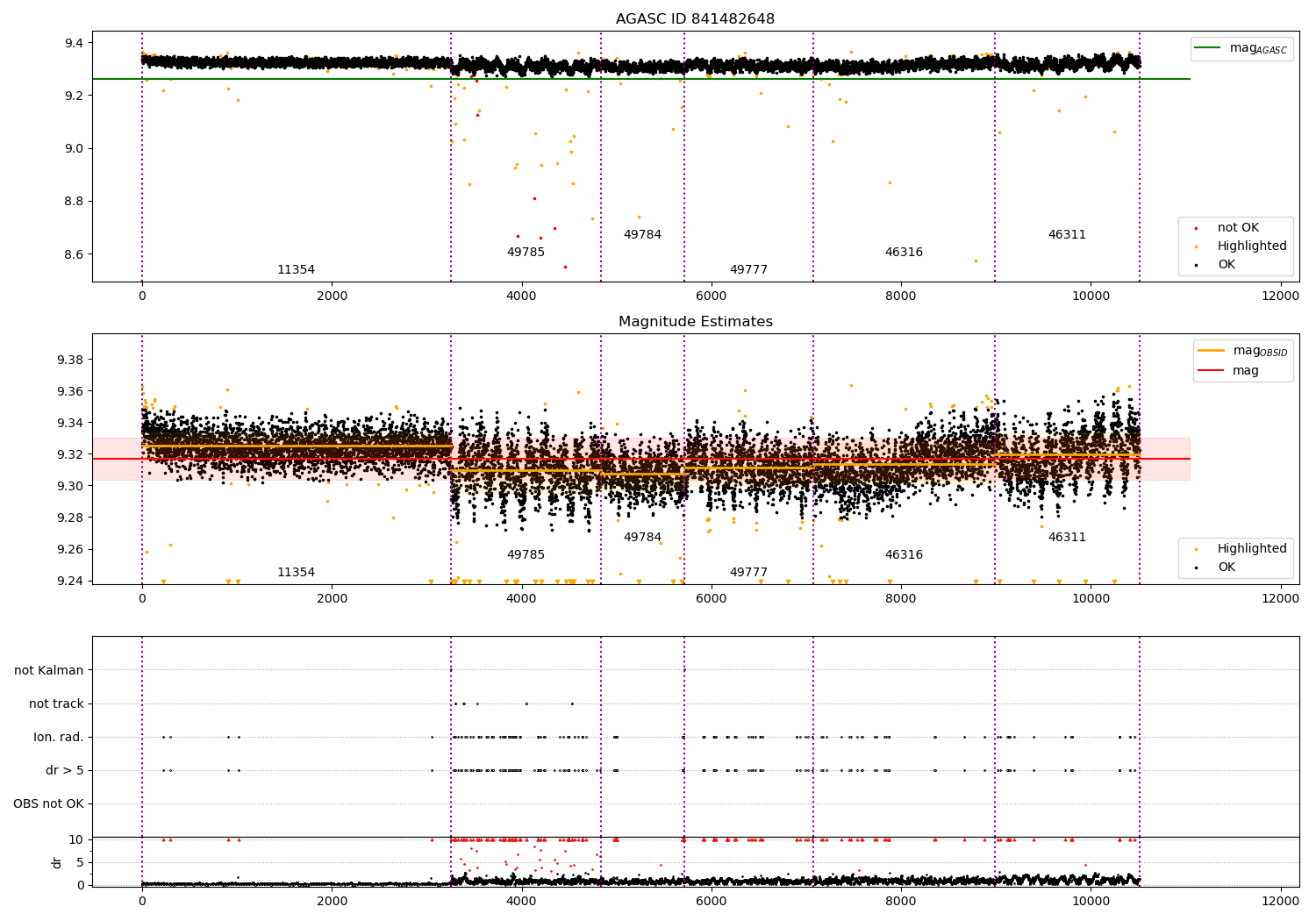Click the 9.24 tick on Magnitude Estimates plot
The image size is (1316, 921).
click(x=70, y=581)
